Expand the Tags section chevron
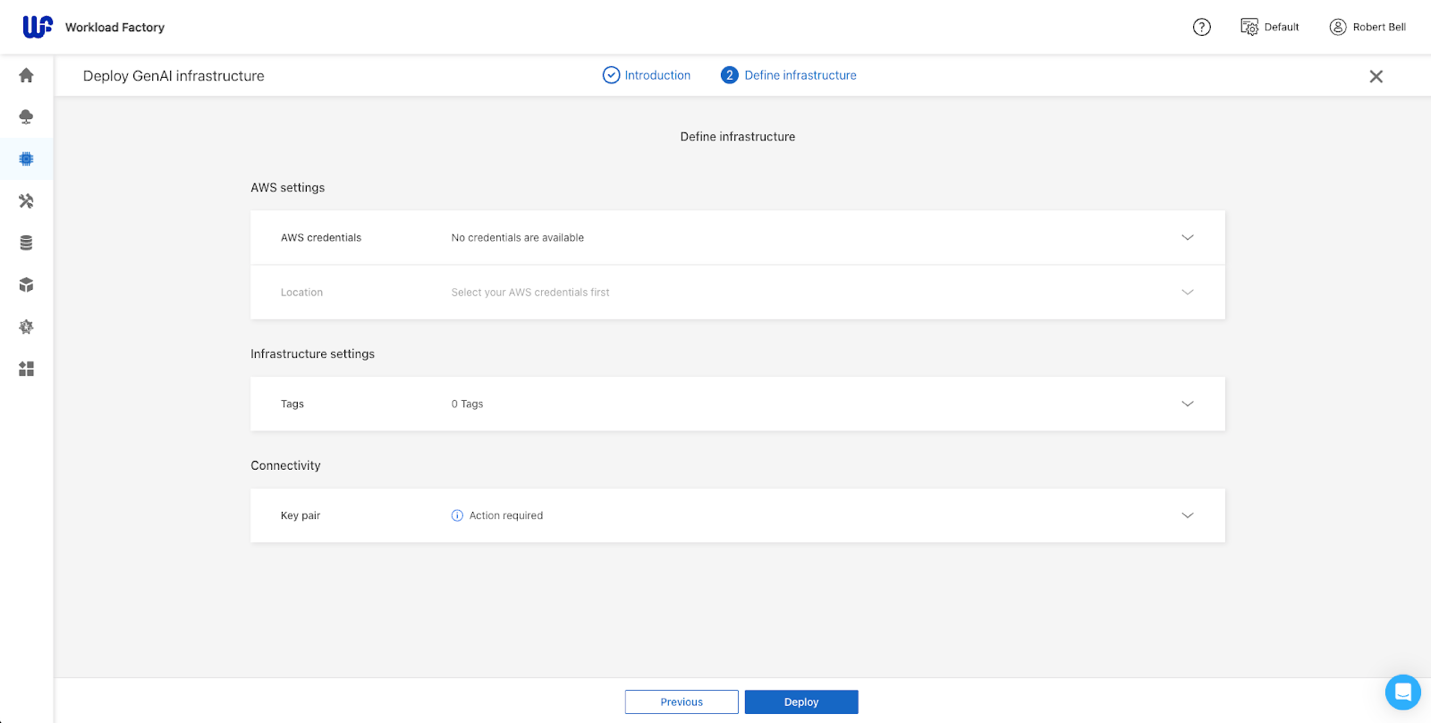Viewport: 1431px width, 723px height. [x=1188, y=404]
